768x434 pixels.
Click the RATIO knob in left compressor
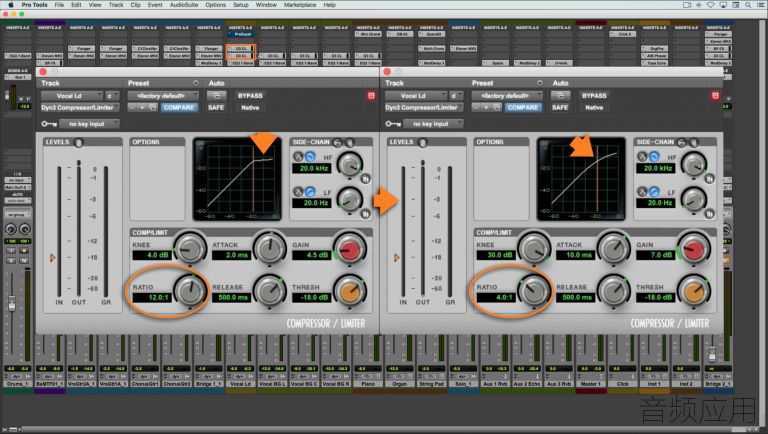(190, 291)
